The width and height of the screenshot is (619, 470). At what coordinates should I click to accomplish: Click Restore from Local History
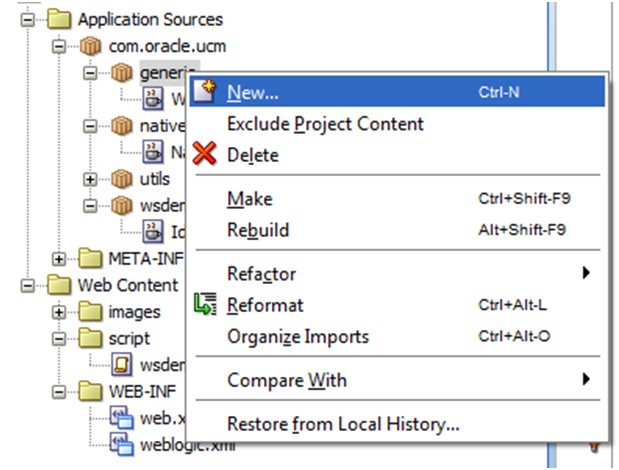coord(343,424)
